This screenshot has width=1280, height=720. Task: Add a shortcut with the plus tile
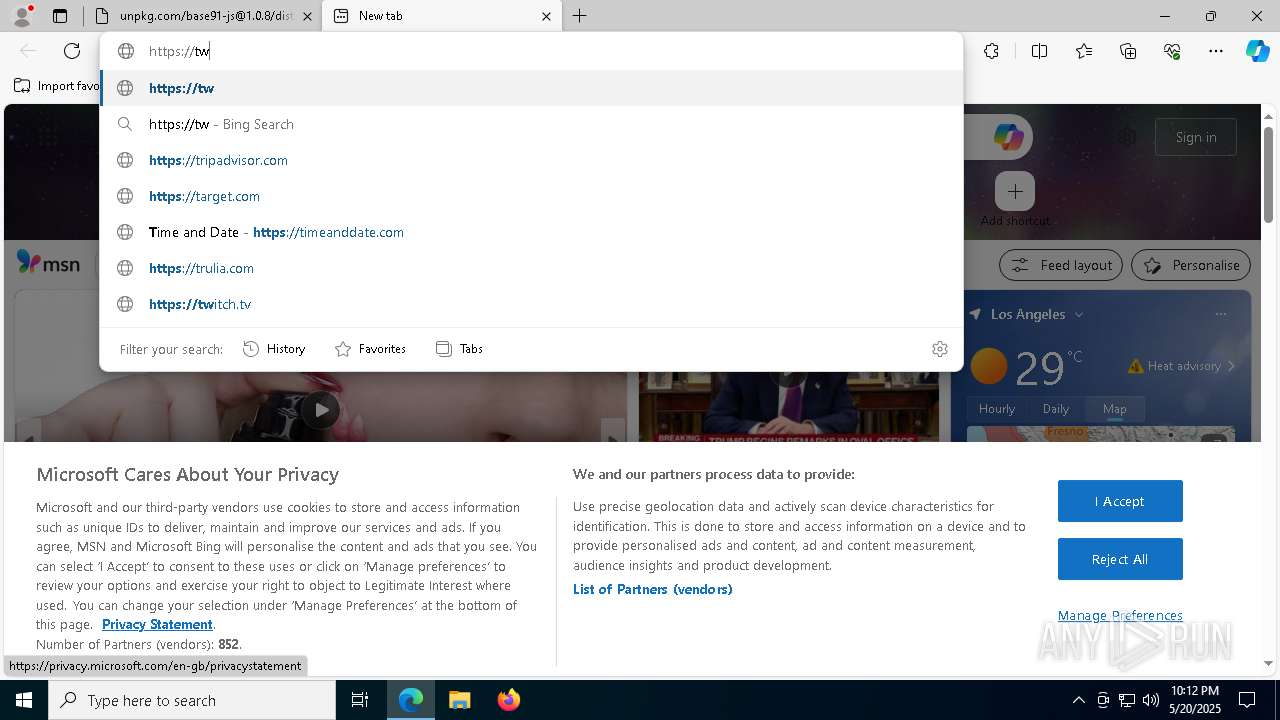(x=1015, y=191)
